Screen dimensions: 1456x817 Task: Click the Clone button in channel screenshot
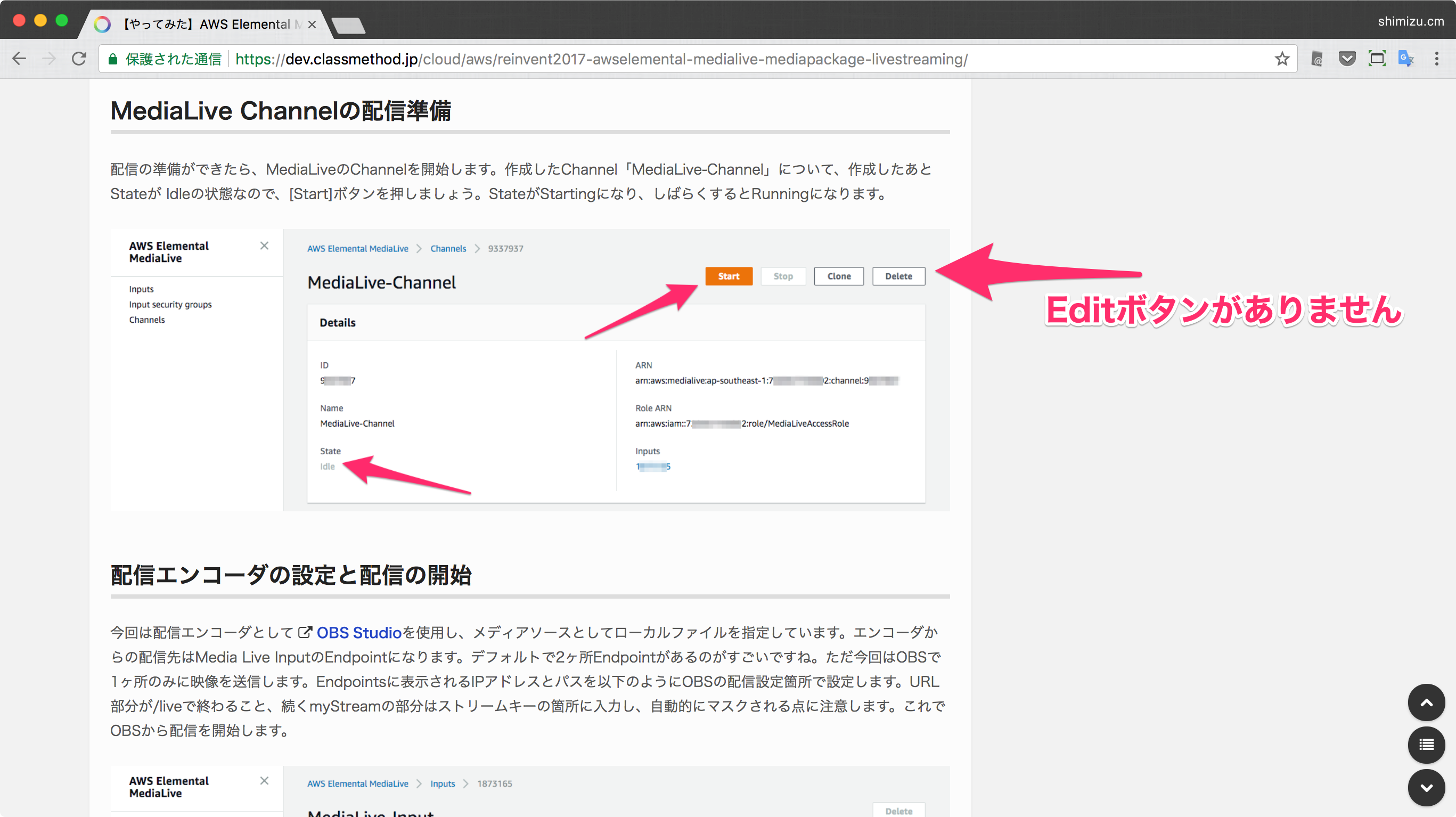click(839, 276)
